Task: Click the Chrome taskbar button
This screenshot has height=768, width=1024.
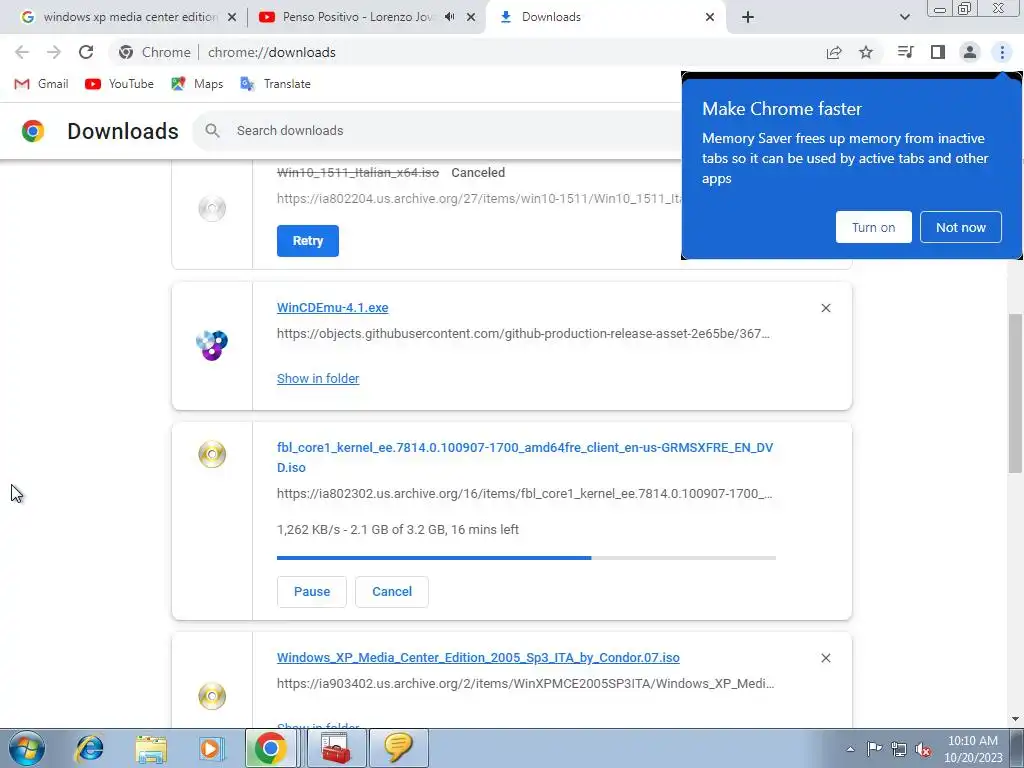Action: (x=270, y=748)
